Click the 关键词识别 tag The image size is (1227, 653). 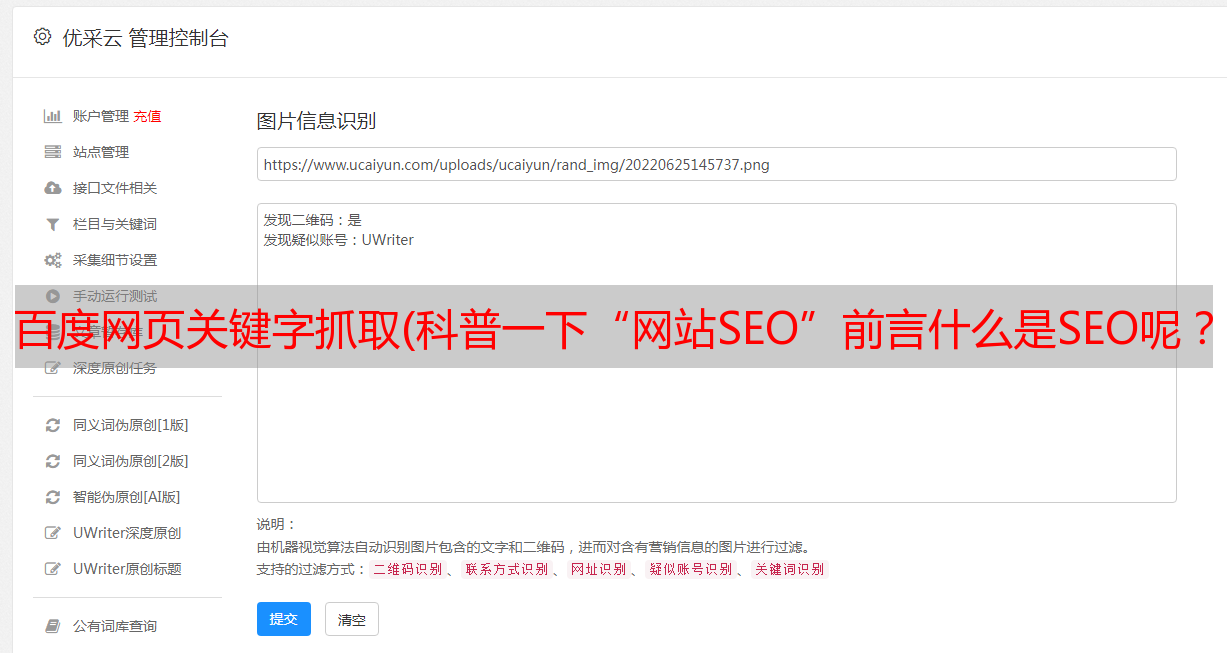coord(789,569)
